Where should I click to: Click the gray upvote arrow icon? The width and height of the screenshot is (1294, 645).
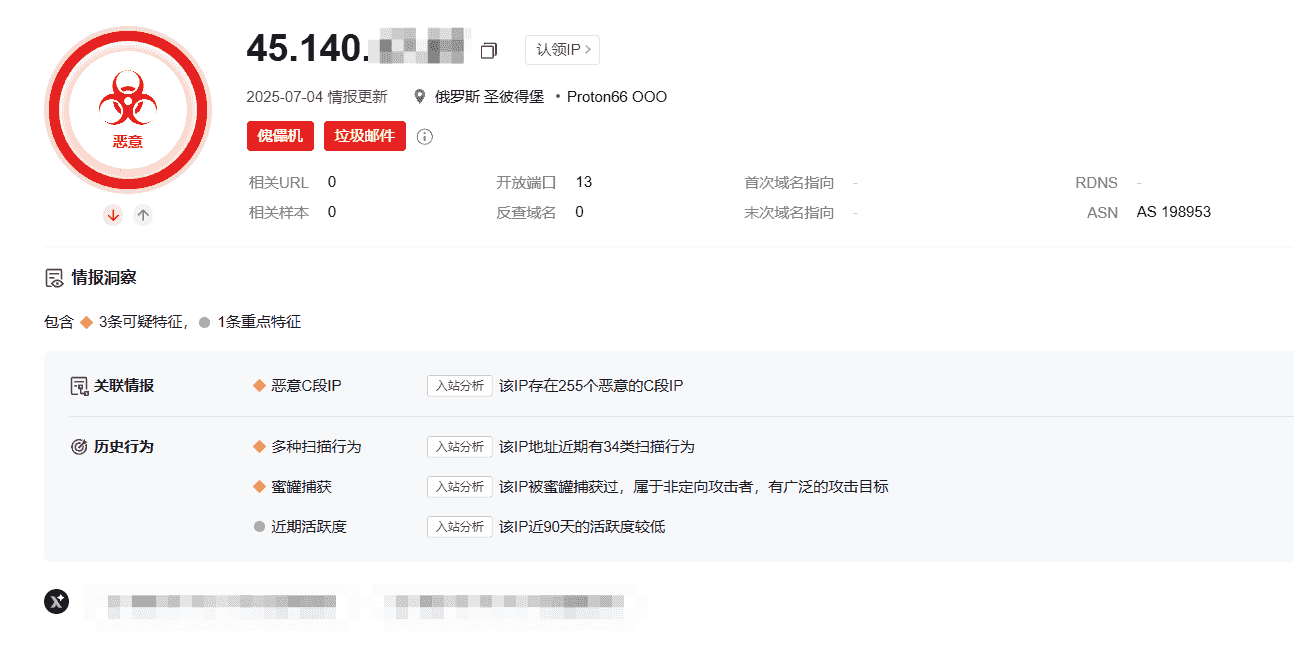point(143,214)
